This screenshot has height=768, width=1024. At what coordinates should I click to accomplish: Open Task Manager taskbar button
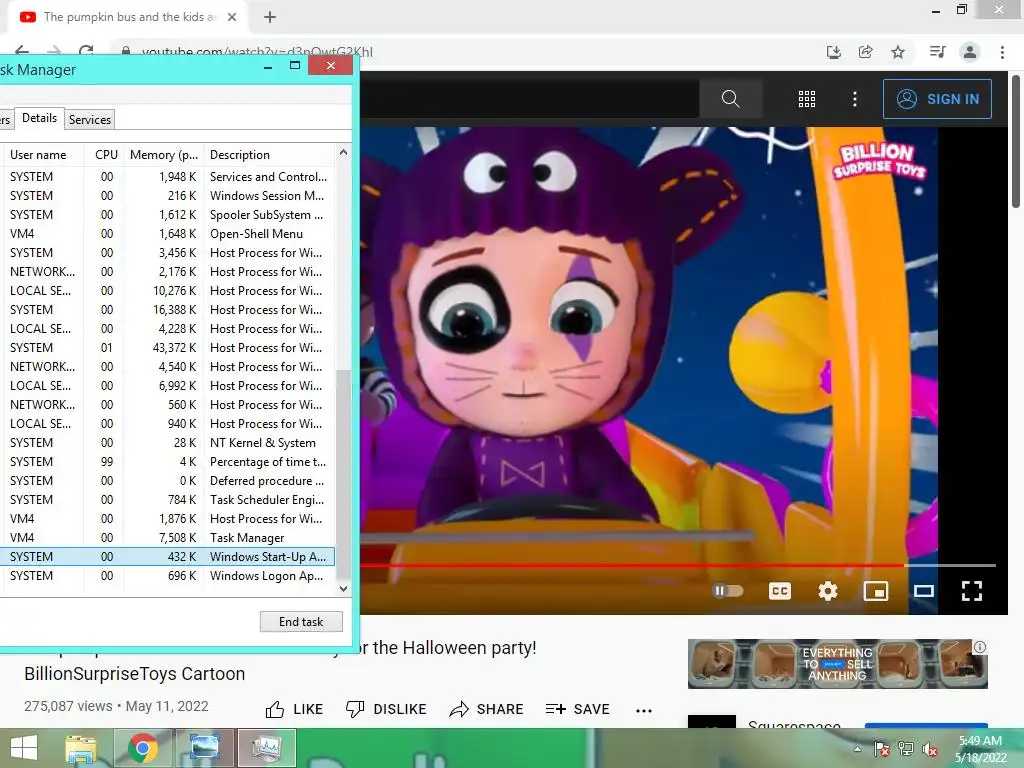266,748
